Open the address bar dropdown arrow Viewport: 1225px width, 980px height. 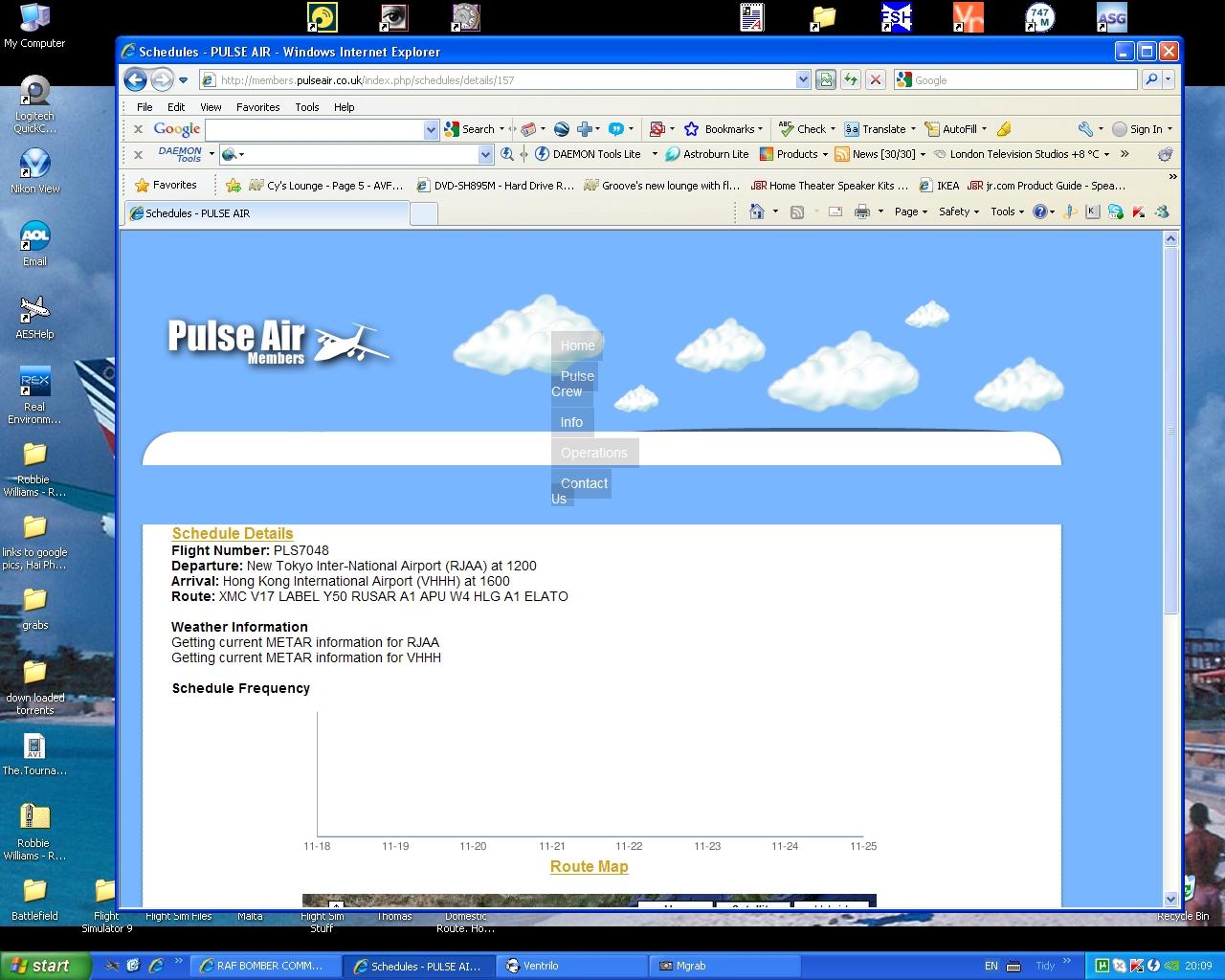point(803,80)
